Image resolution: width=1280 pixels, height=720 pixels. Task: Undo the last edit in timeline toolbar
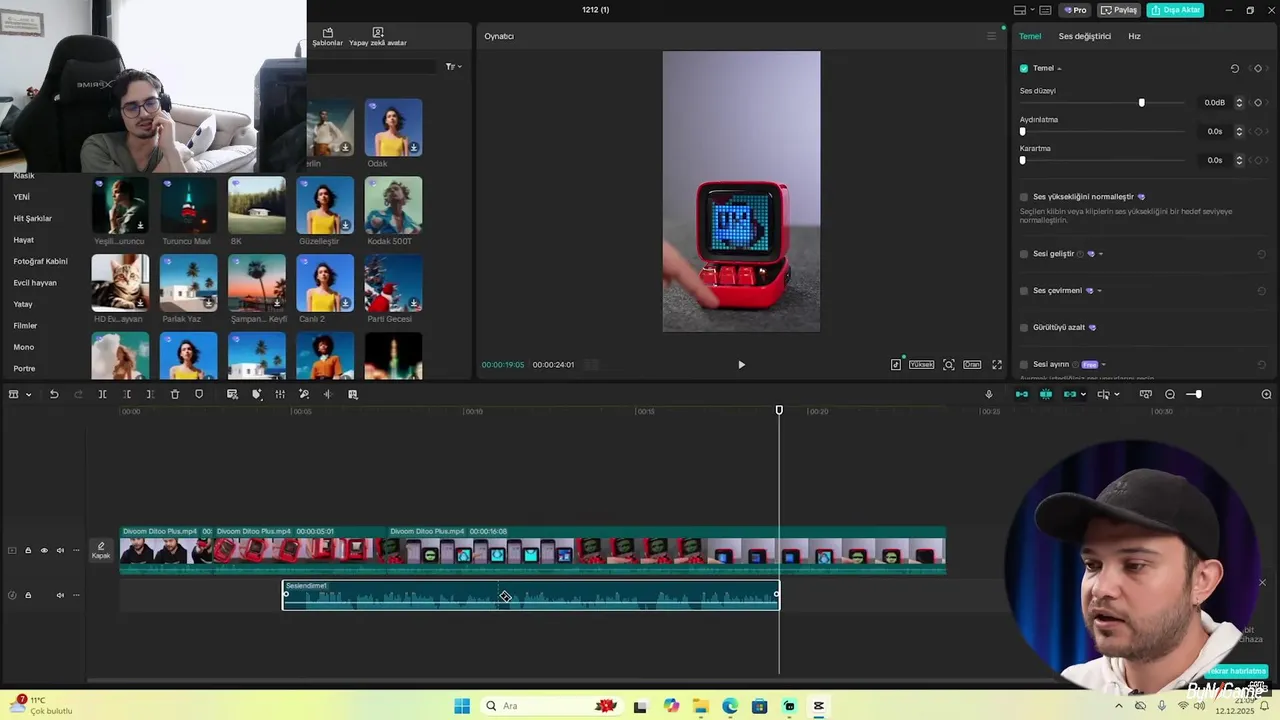54,395
